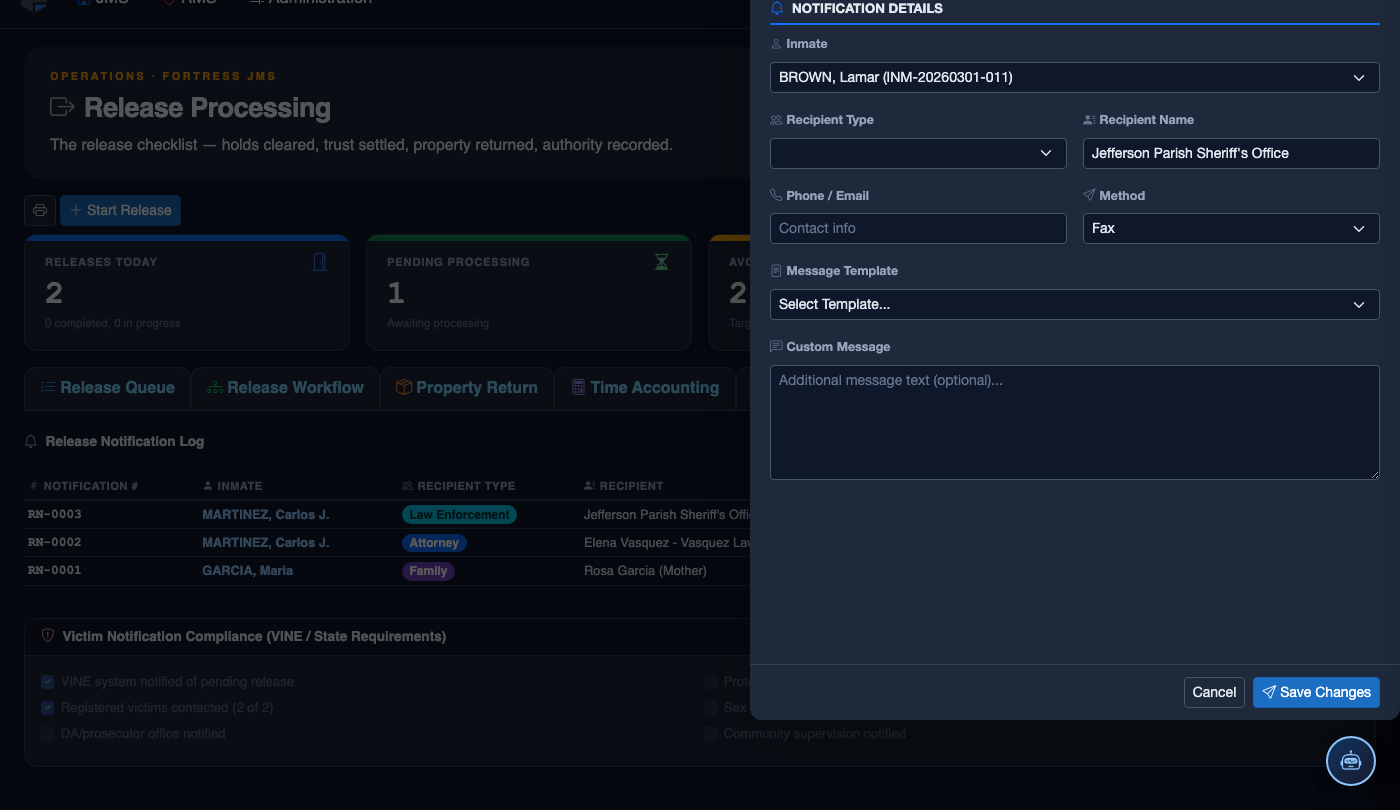Click the print icon beside Start Release
The width and height of the screenshot is (1400, 810).
coord(40,210)
